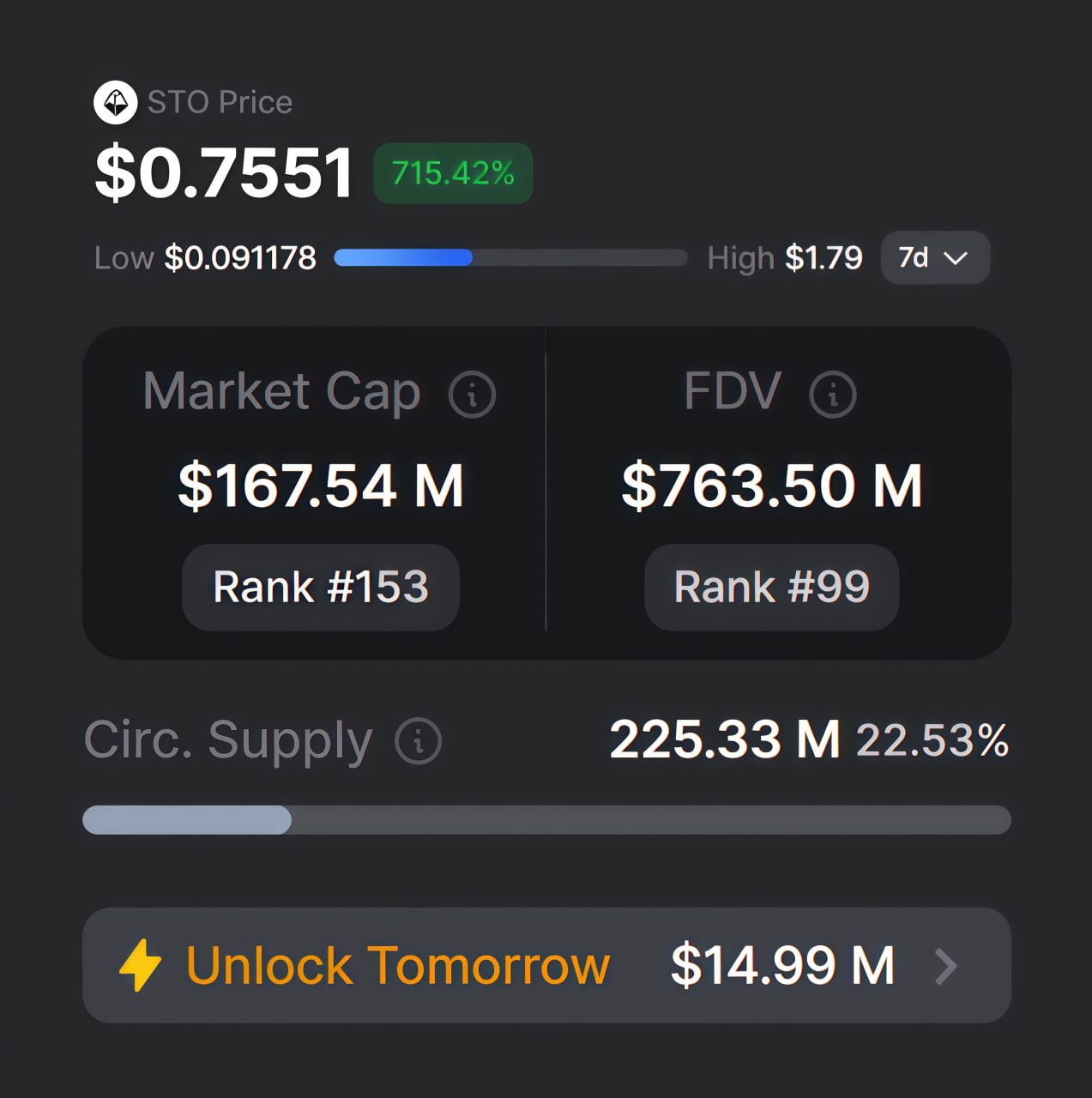The height and width of the screenshot is (1098, 1092).
Task: Click the $763.50 M FDV value
Action: point(772,486)
